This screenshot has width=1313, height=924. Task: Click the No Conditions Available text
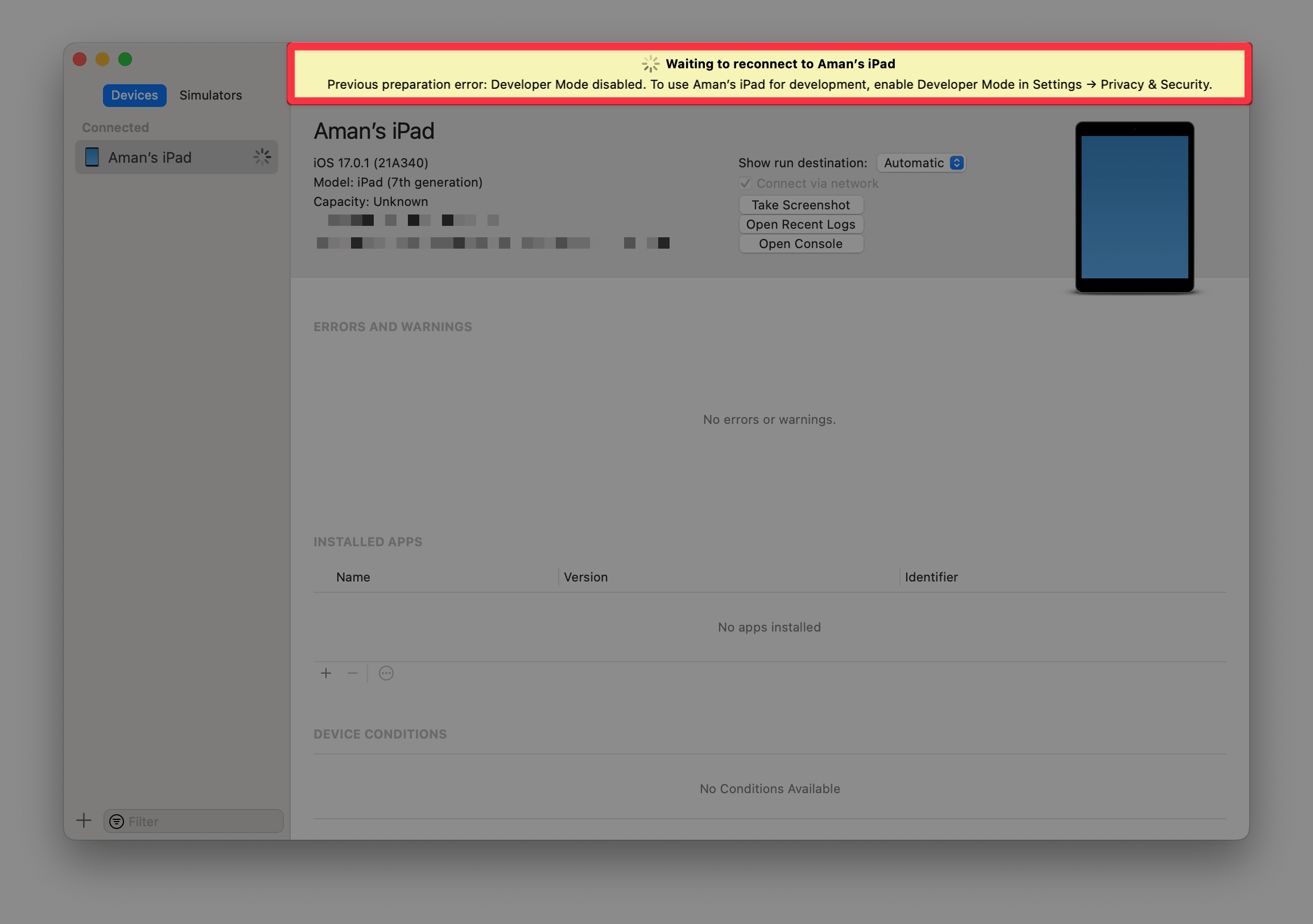(x=770, y=789)
